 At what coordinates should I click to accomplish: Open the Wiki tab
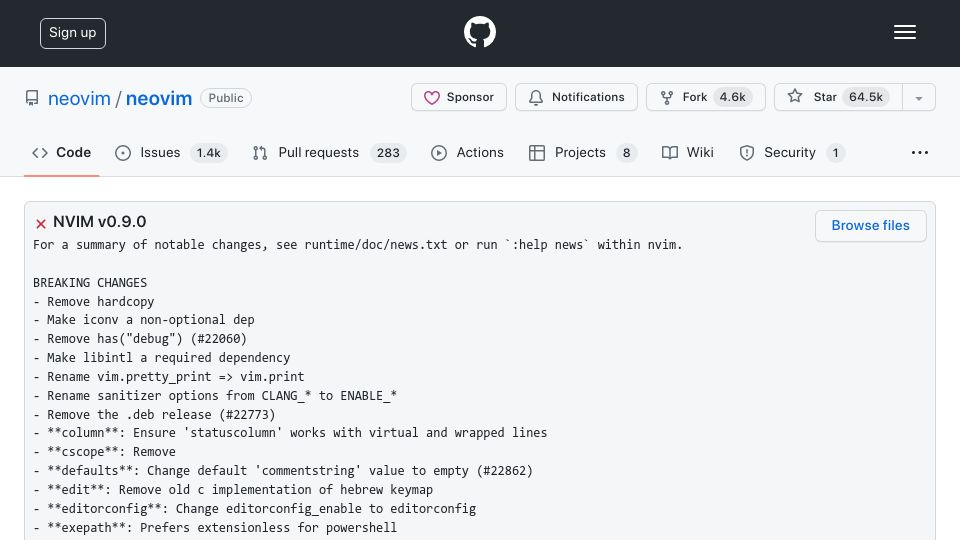(x=688, y=152)
